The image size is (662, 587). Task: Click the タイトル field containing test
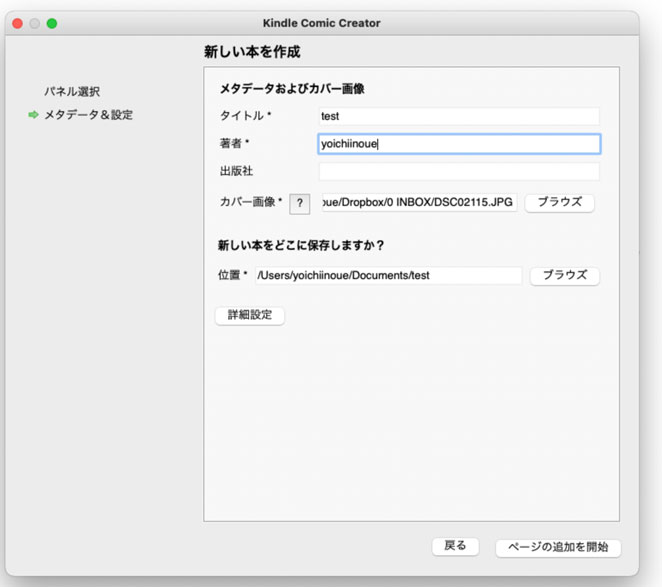click(459, 116)
